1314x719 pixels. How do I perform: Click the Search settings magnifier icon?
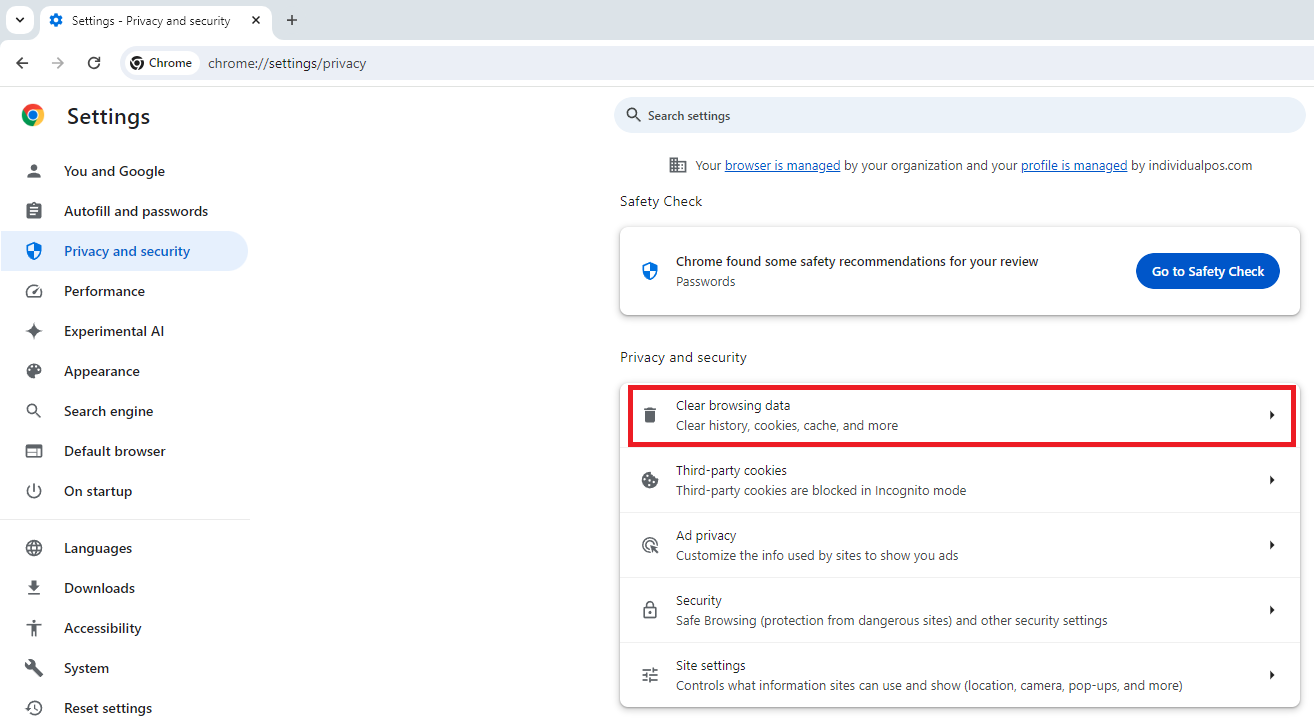(633, 115)
